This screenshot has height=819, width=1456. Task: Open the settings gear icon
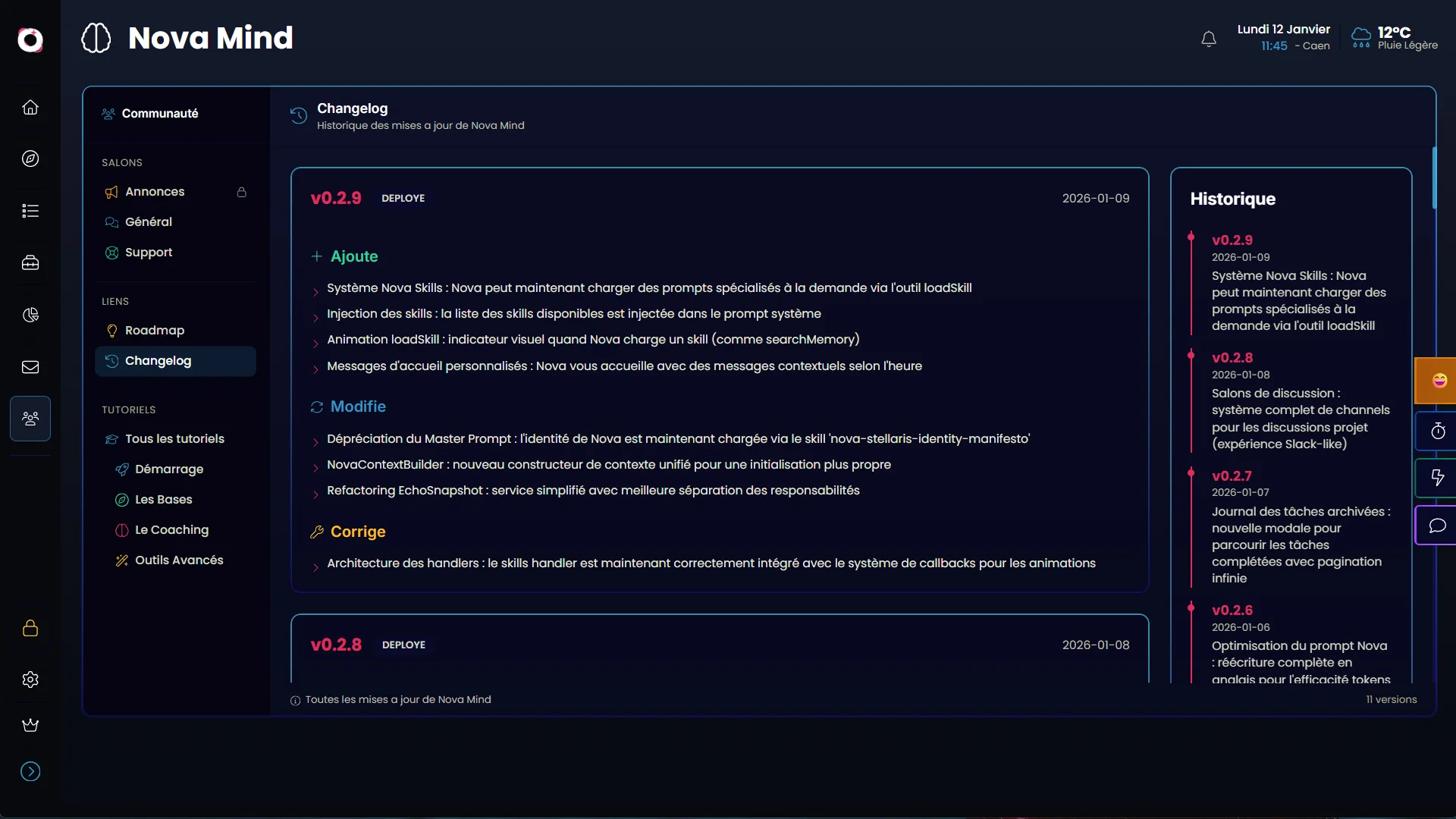click(x=30, y=679)
